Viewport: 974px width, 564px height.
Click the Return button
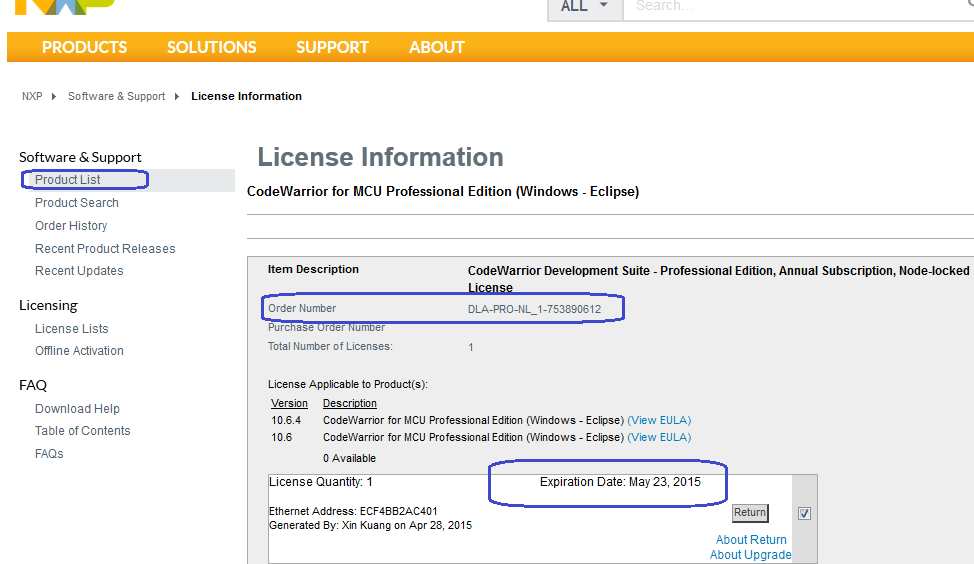[x=750, y=512]
